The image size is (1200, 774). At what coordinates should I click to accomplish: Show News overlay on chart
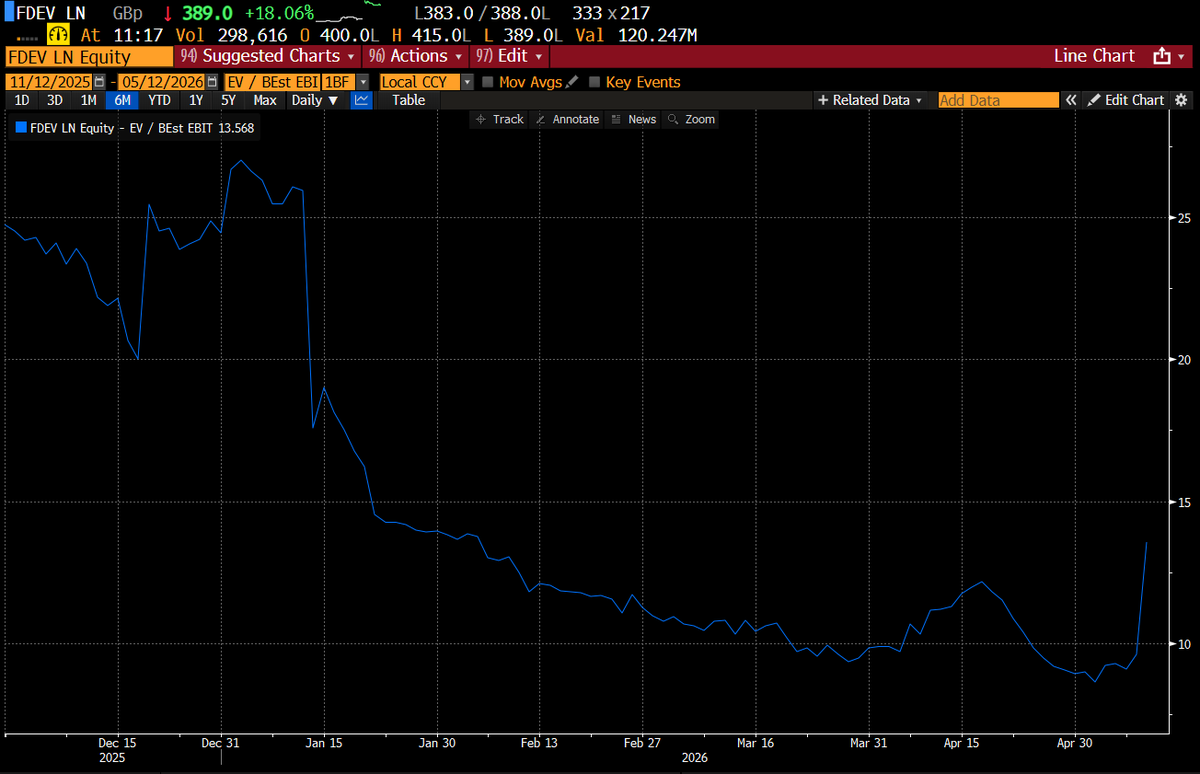click(x=633, y=119)
